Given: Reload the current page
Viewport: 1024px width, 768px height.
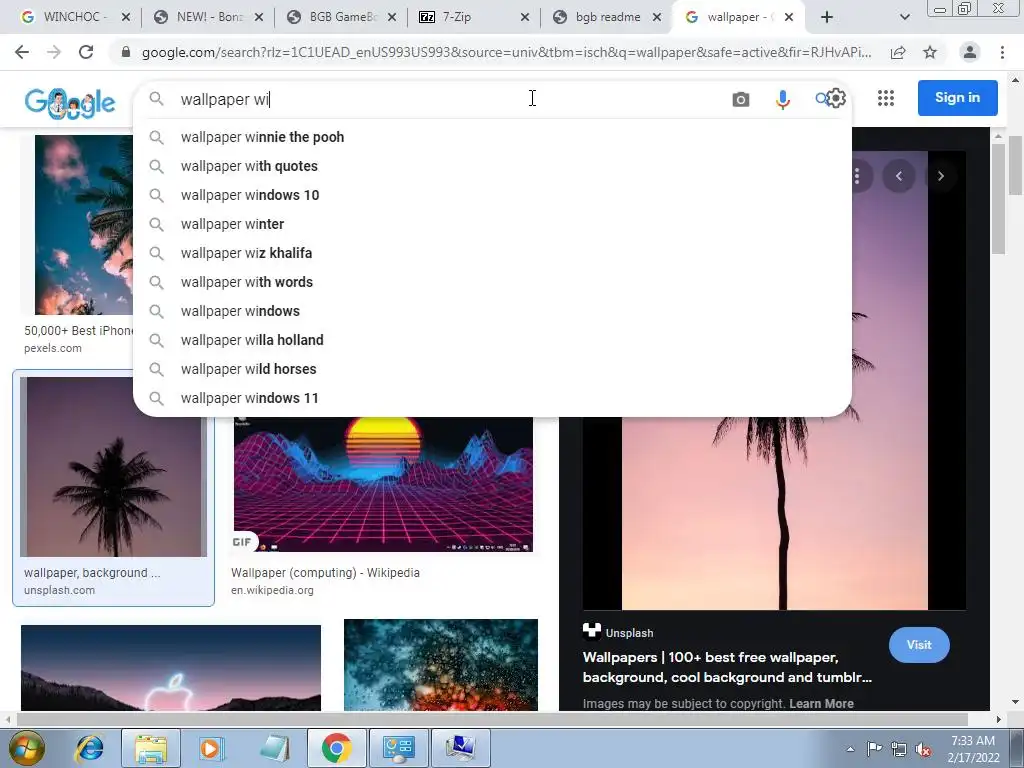Looking at the screenshot, I should coord(86,52).
